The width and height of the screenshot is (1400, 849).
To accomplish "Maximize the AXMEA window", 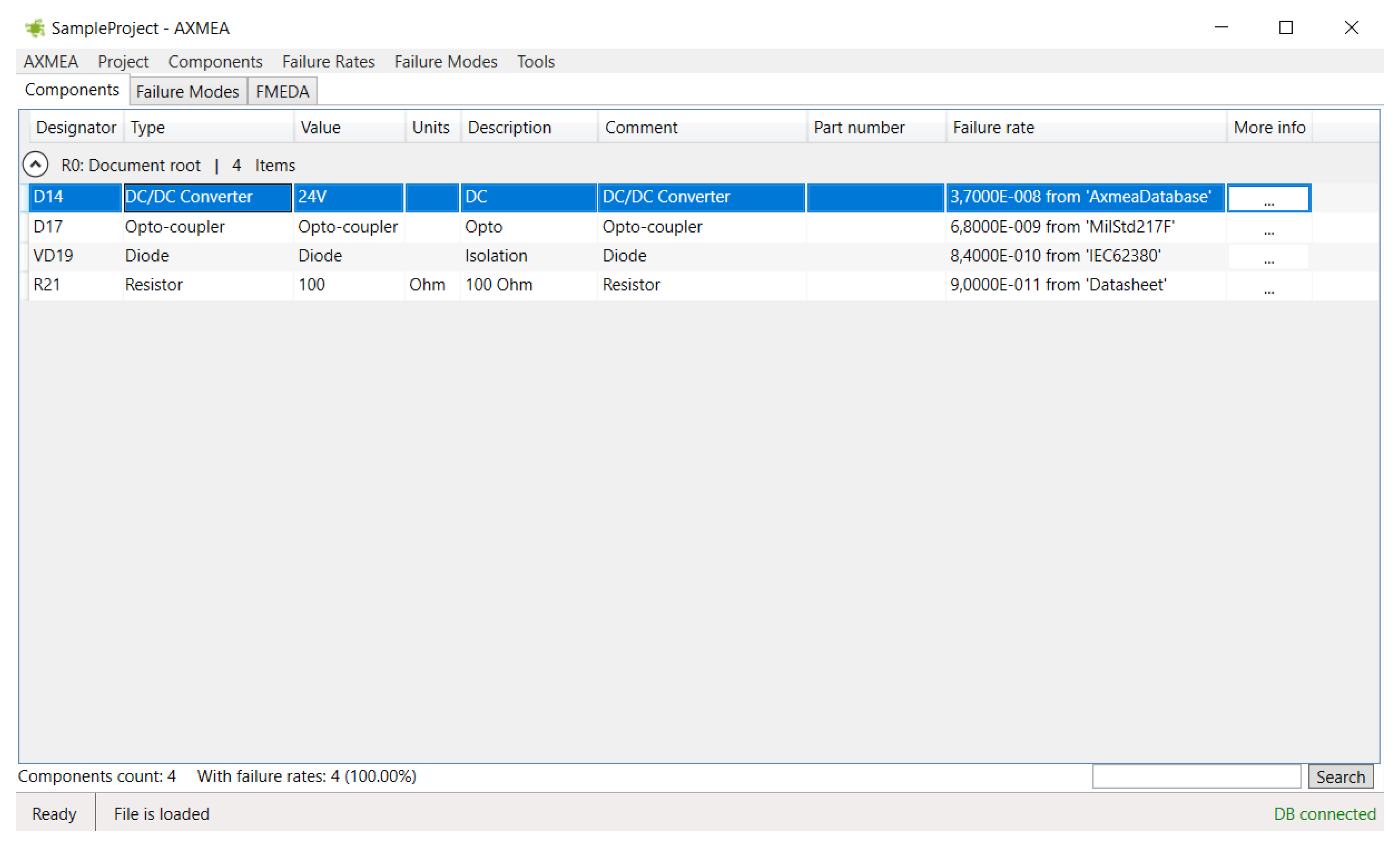I will [x=1286, y=27].
